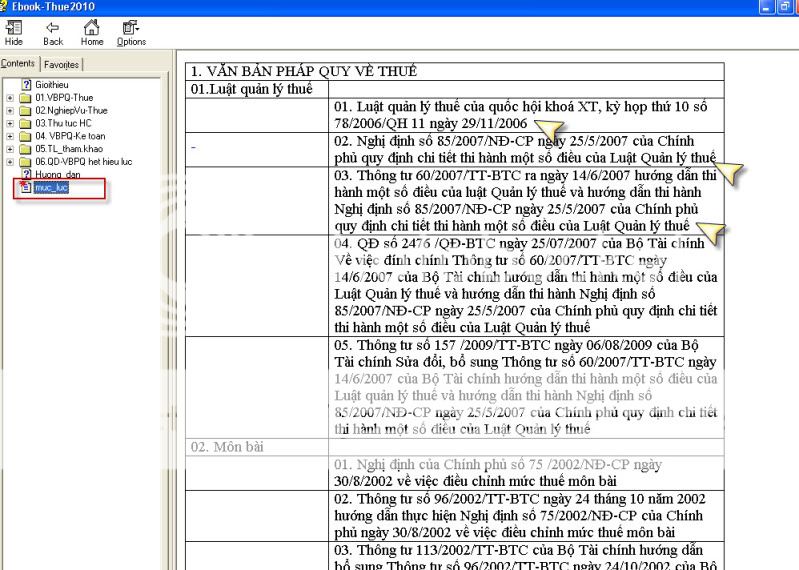Expand the 03.Thu tuc HC node
Viewport: 799px width, 570px height.
point(10,123)
